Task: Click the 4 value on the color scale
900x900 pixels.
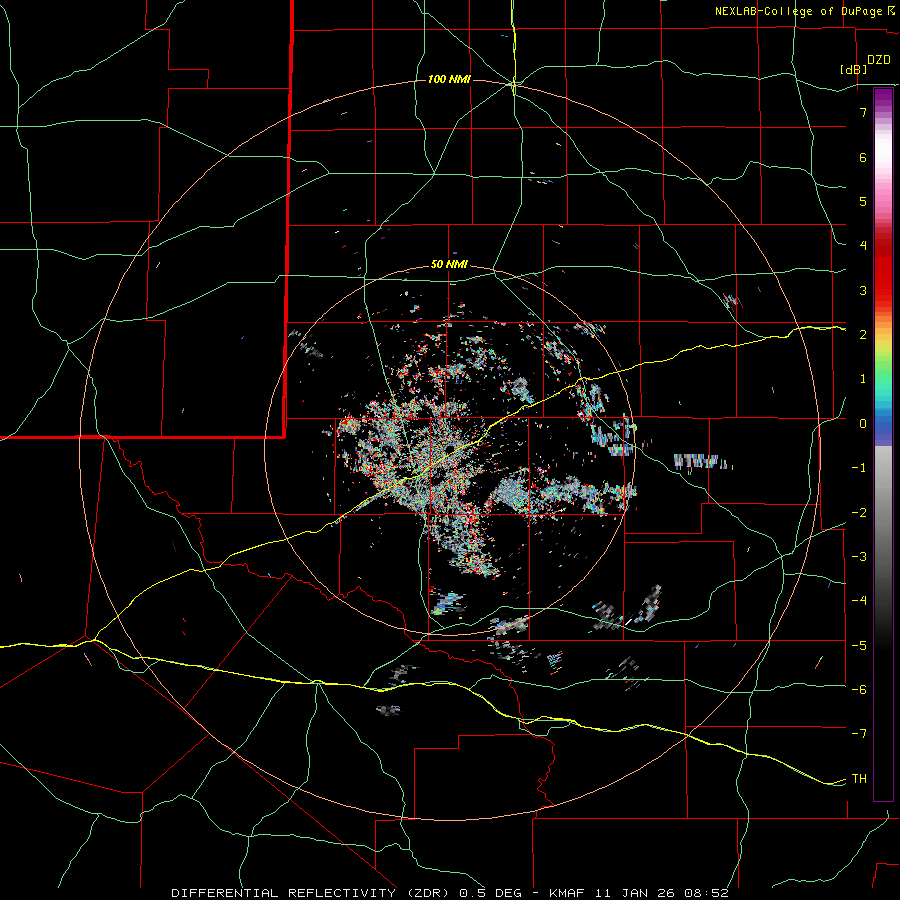Action: pyautogui.click(x=863, y=246)
